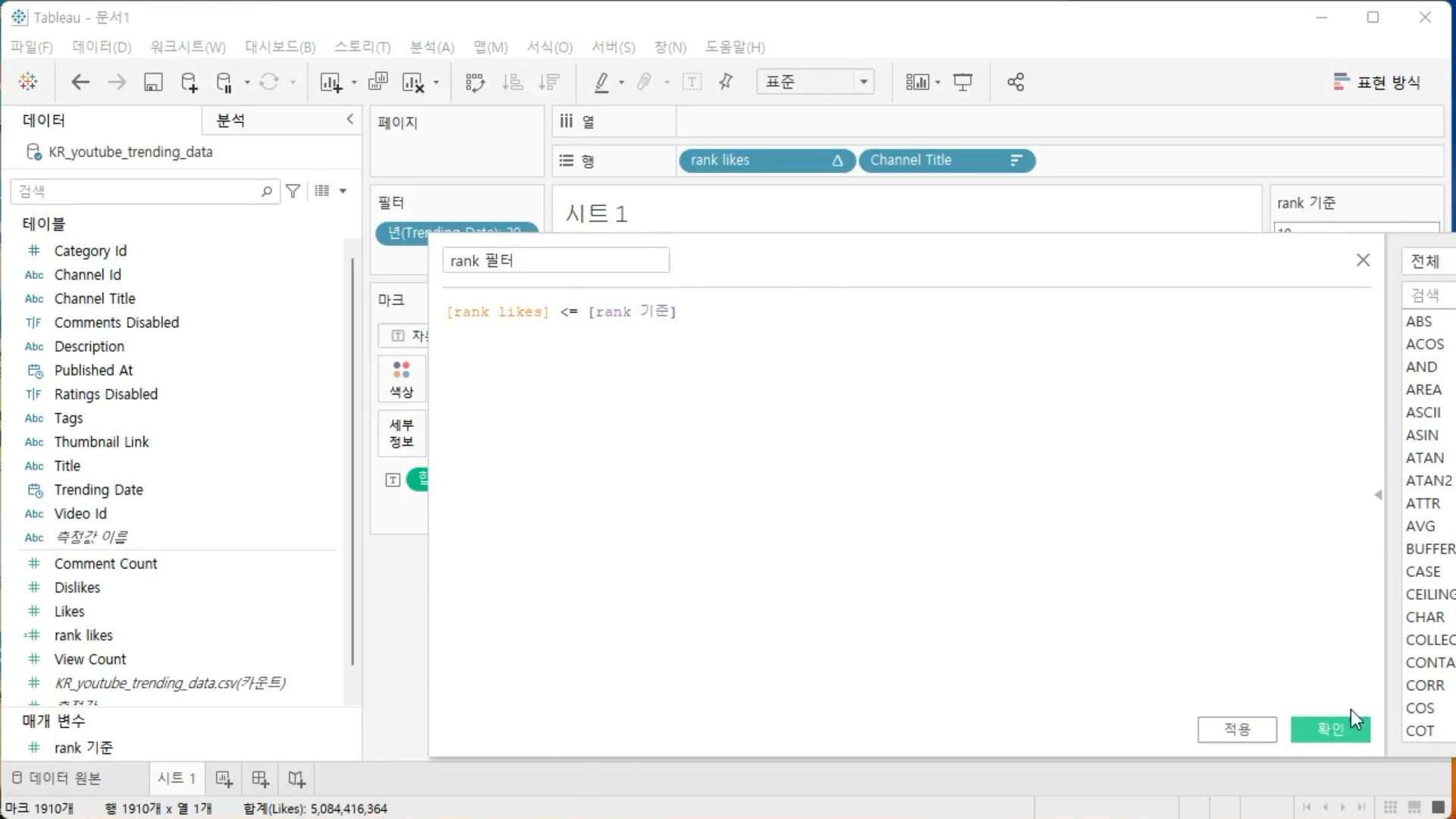This screenshot has width=1456, height=819.
Task: Click the new data source icon
Action: click(189, 82)
